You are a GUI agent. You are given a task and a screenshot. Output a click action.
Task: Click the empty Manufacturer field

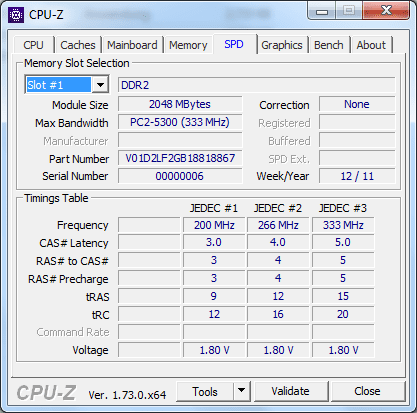pyautogui.click(x=180, y=140)
